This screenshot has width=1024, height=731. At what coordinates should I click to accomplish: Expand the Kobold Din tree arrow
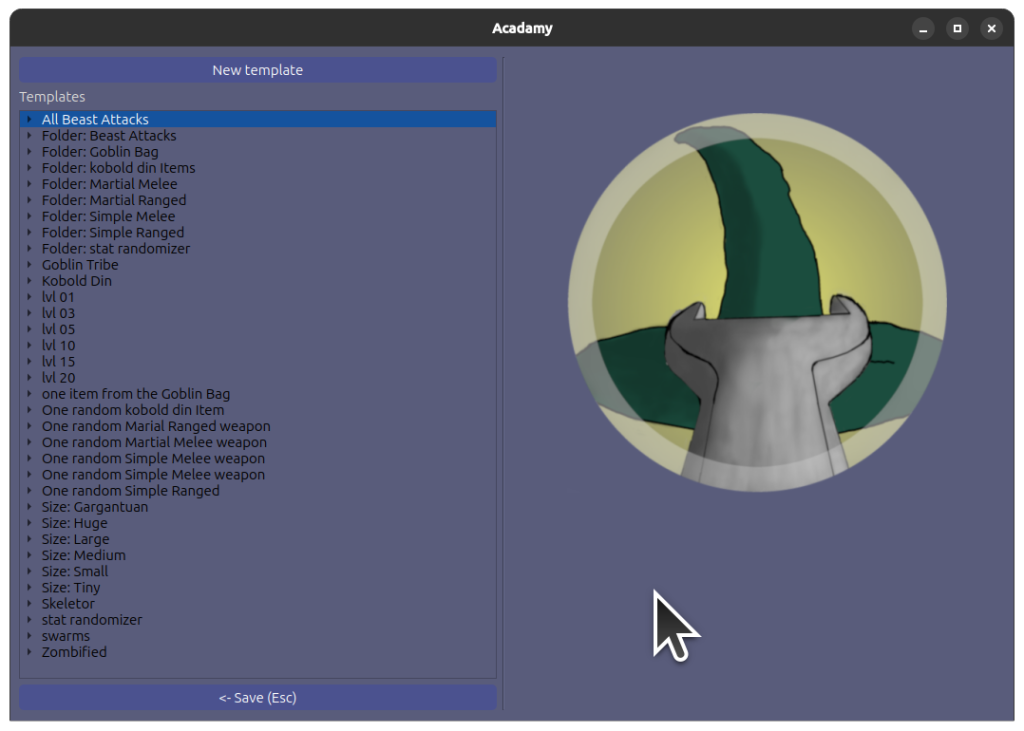30,281
